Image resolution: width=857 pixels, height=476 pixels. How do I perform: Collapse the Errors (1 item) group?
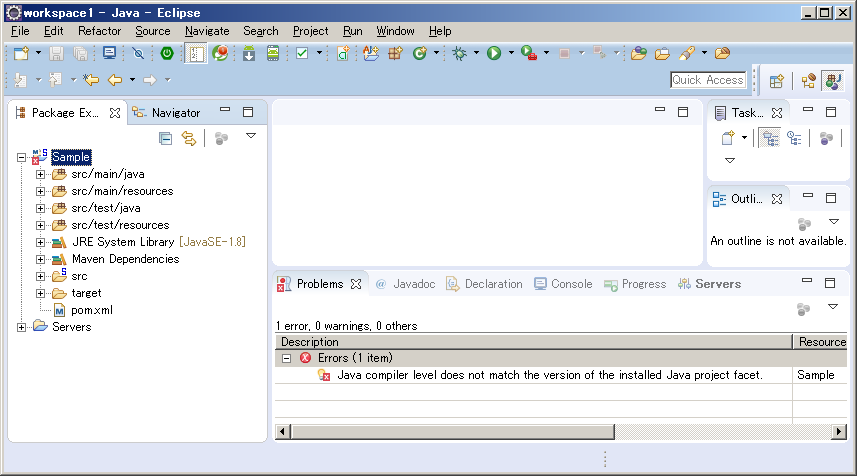(x=286, y=359)
